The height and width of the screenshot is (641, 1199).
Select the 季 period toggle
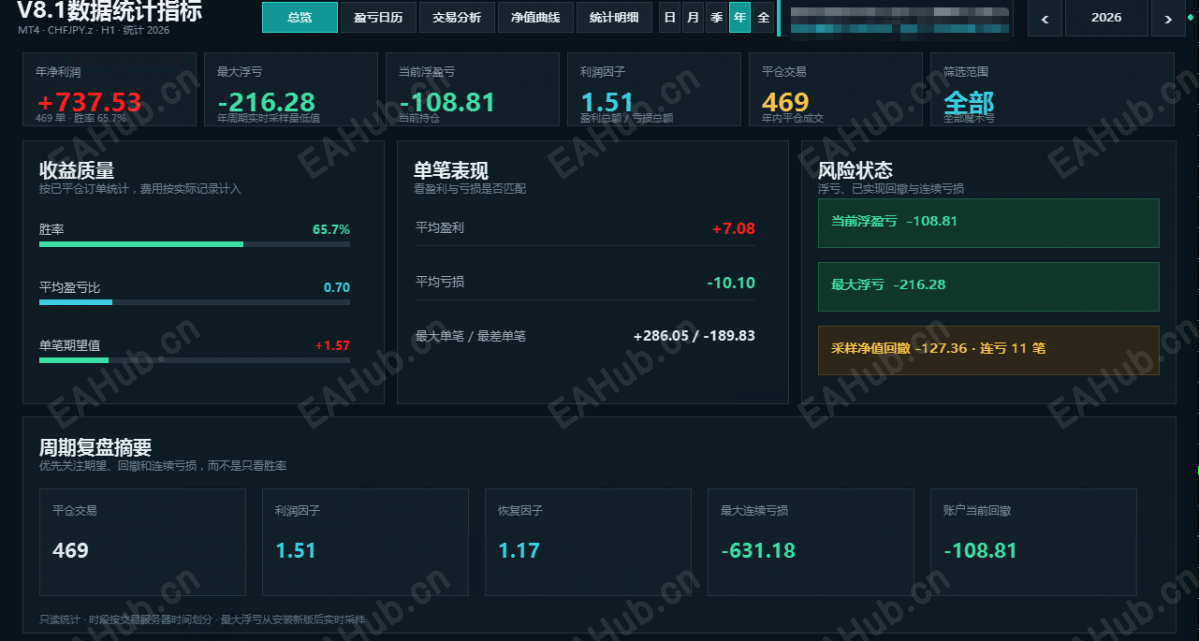pyautogui.click(x=716, y=18)
